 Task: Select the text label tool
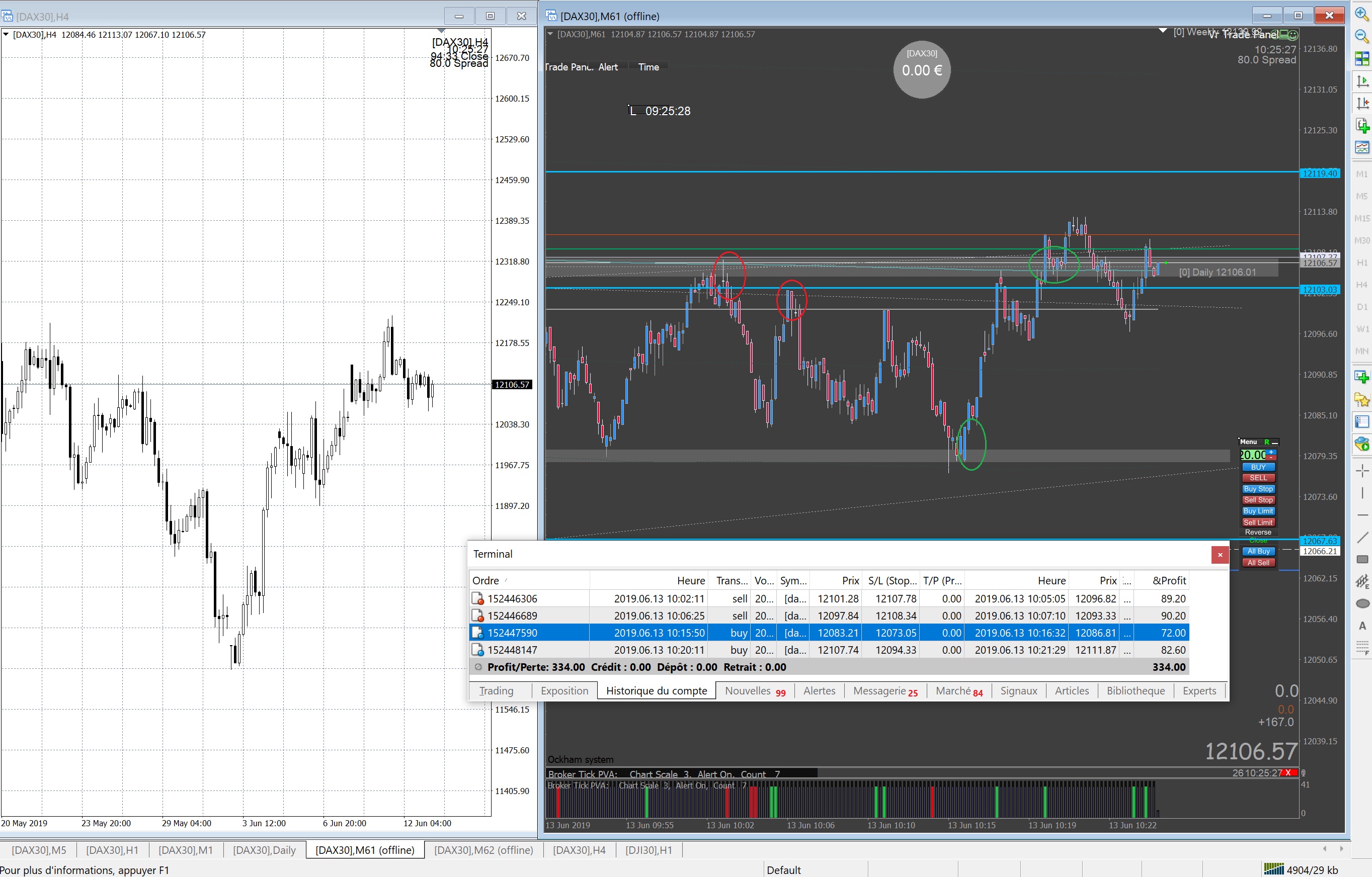(1362, 626)
